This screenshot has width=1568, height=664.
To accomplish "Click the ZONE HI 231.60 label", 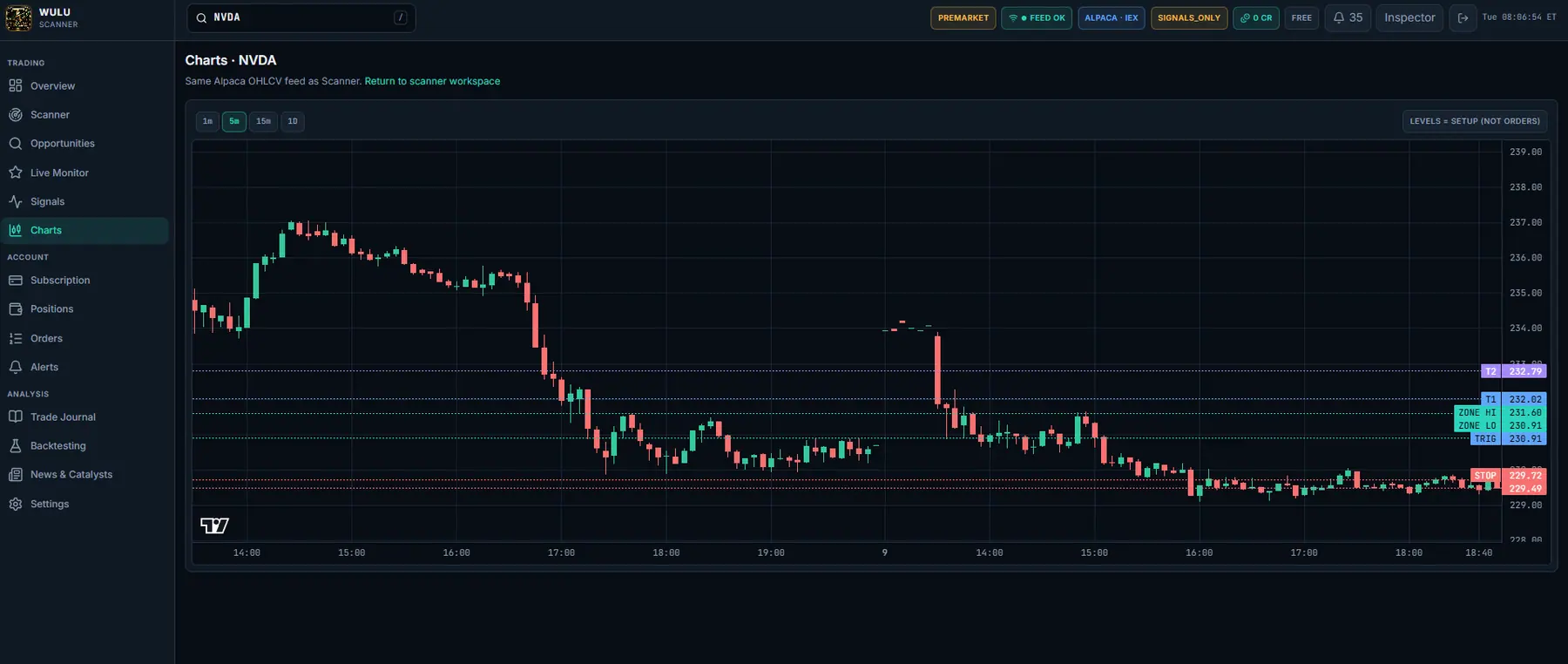I will coord(1500,412).
